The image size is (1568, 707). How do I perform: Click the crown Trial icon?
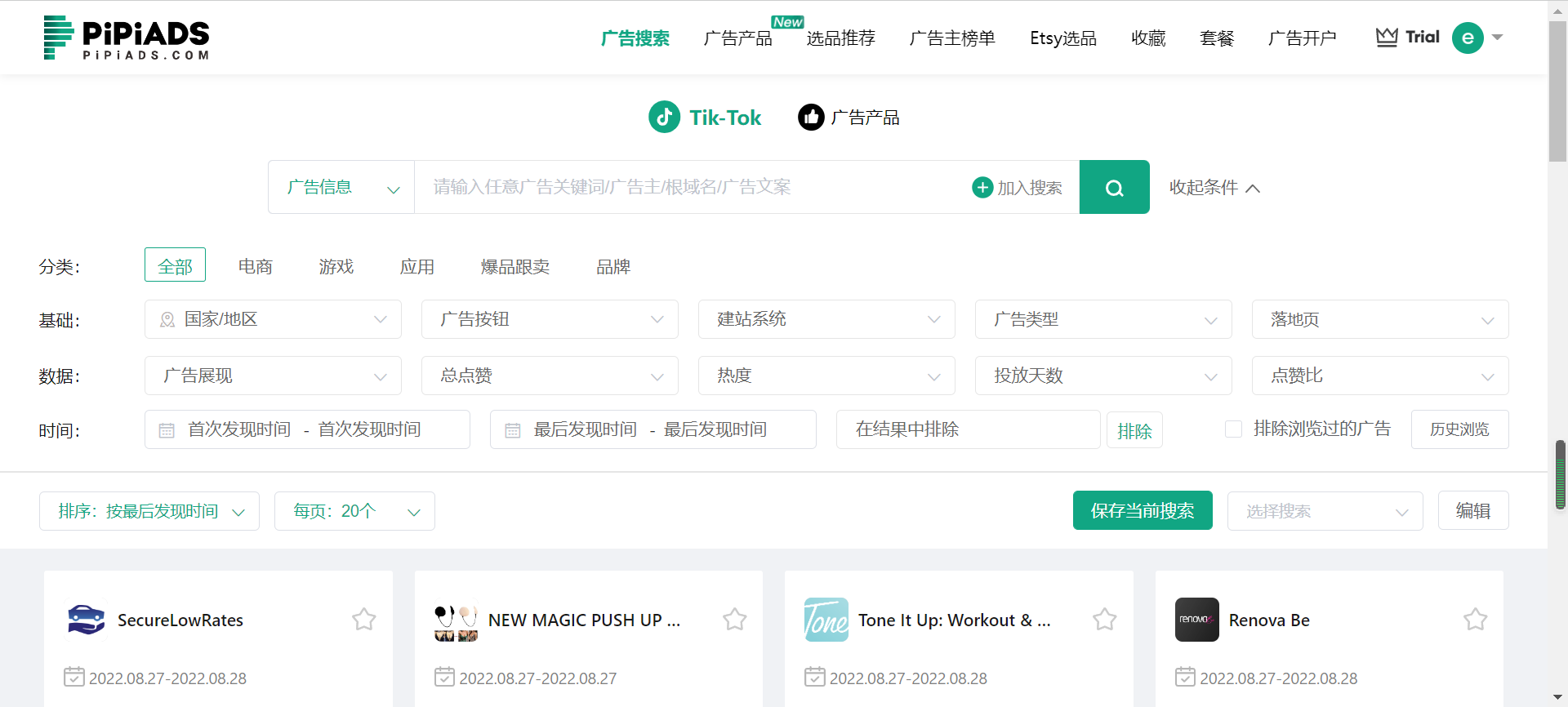[x=1387, y=38]
